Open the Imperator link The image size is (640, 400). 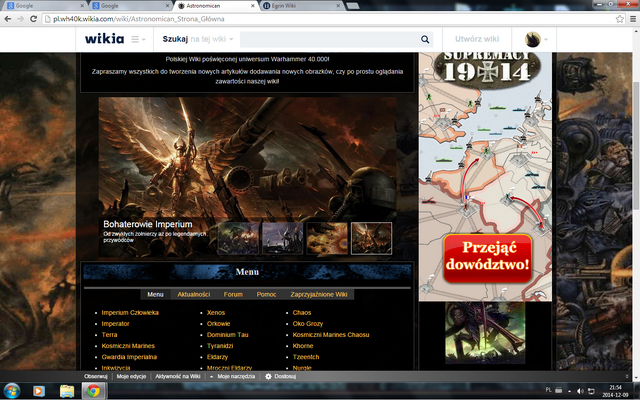(x=116, y=324)
